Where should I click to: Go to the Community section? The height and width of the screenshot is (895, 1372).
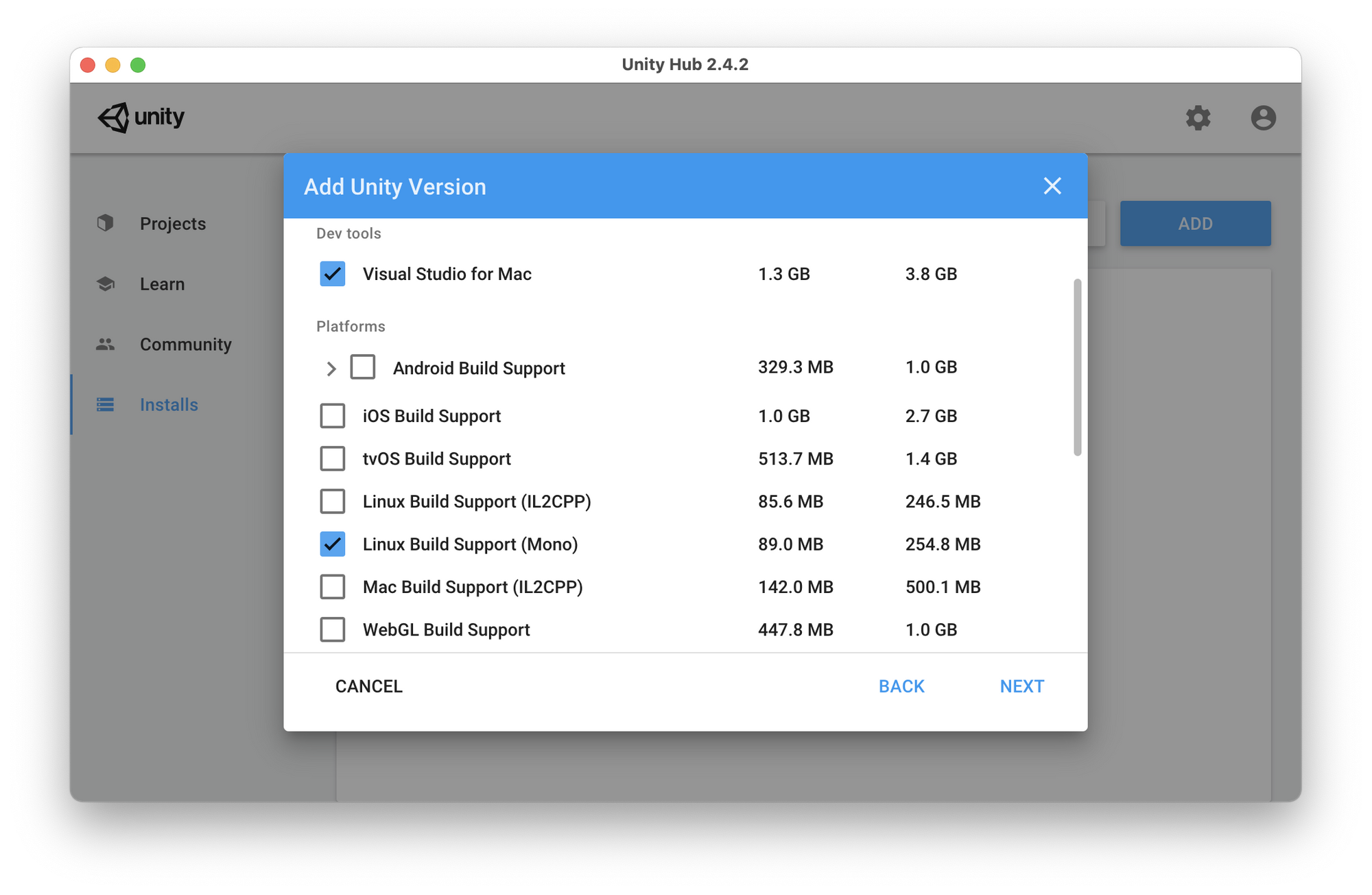pos(185,345)
